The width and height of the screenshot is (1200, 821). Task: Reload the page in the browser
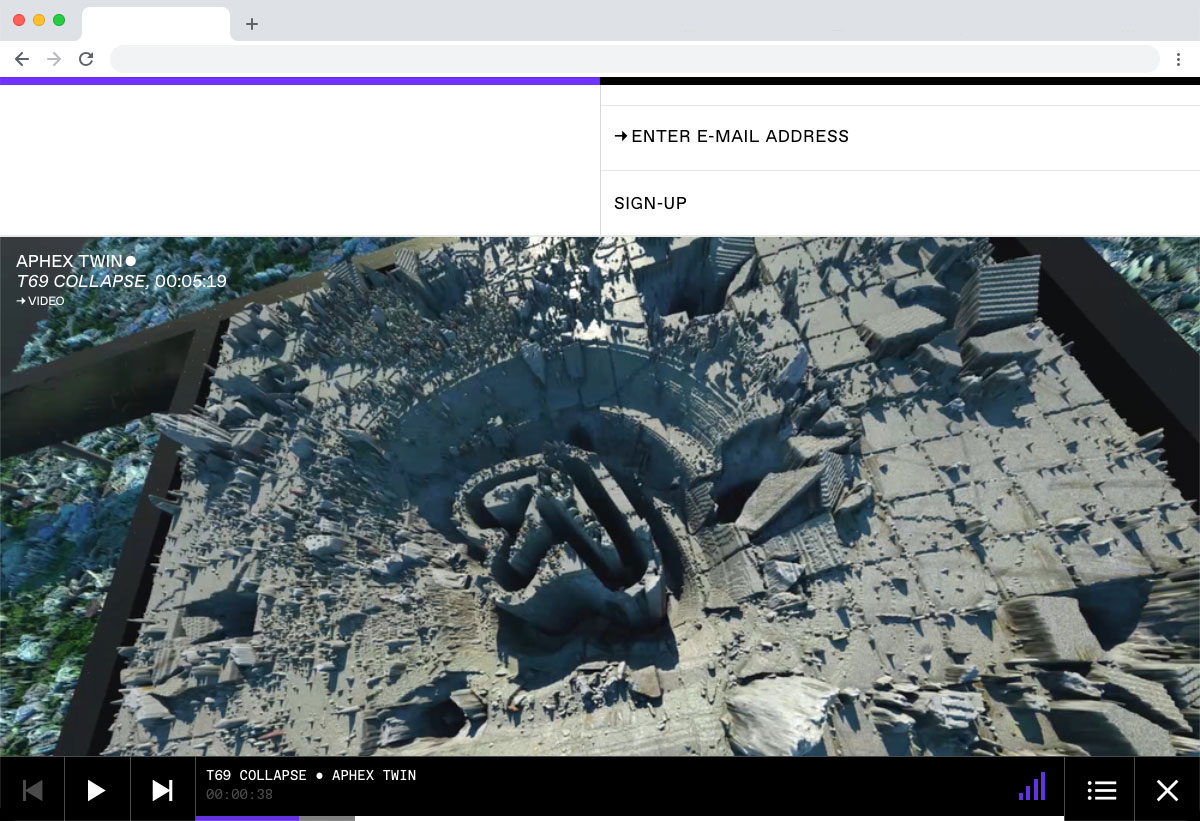click(x=86, y=59)
